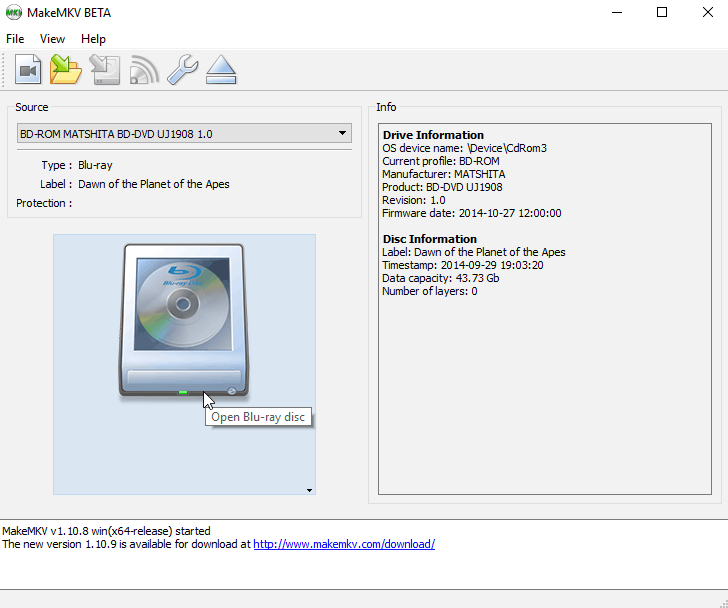Open disc toolbar icon with green arrow folder
The height and width of the screenshot is (608, 728).
coord(66,70)
